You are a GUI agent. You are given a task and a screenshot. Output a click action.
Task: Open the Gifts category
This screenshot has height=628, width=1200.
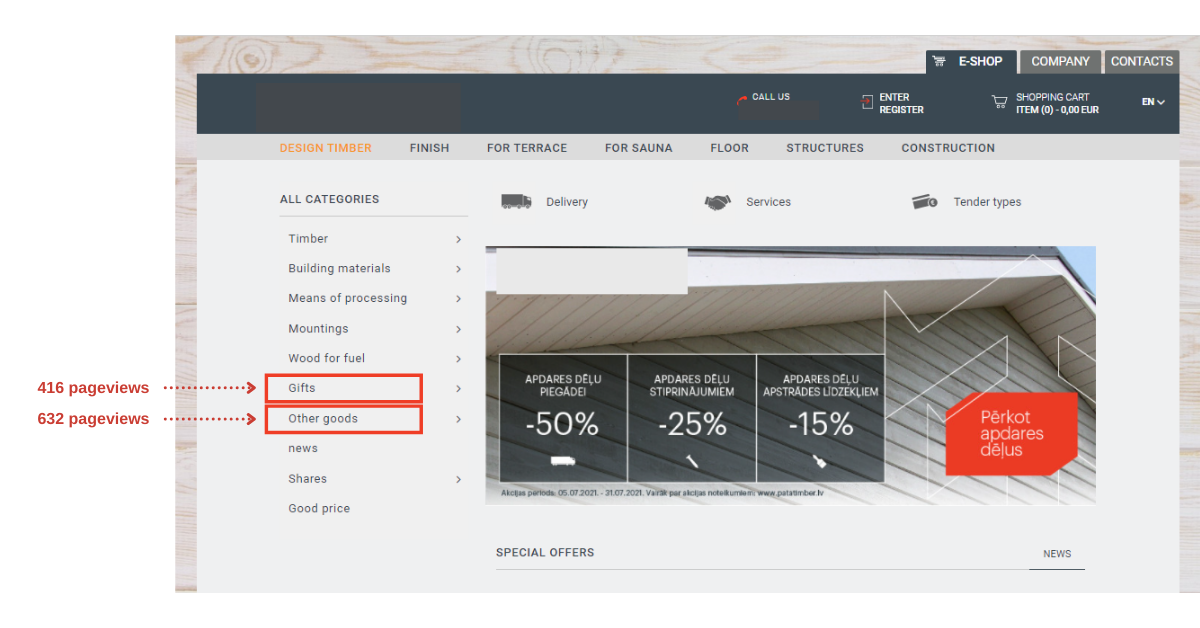coord(304,388)
